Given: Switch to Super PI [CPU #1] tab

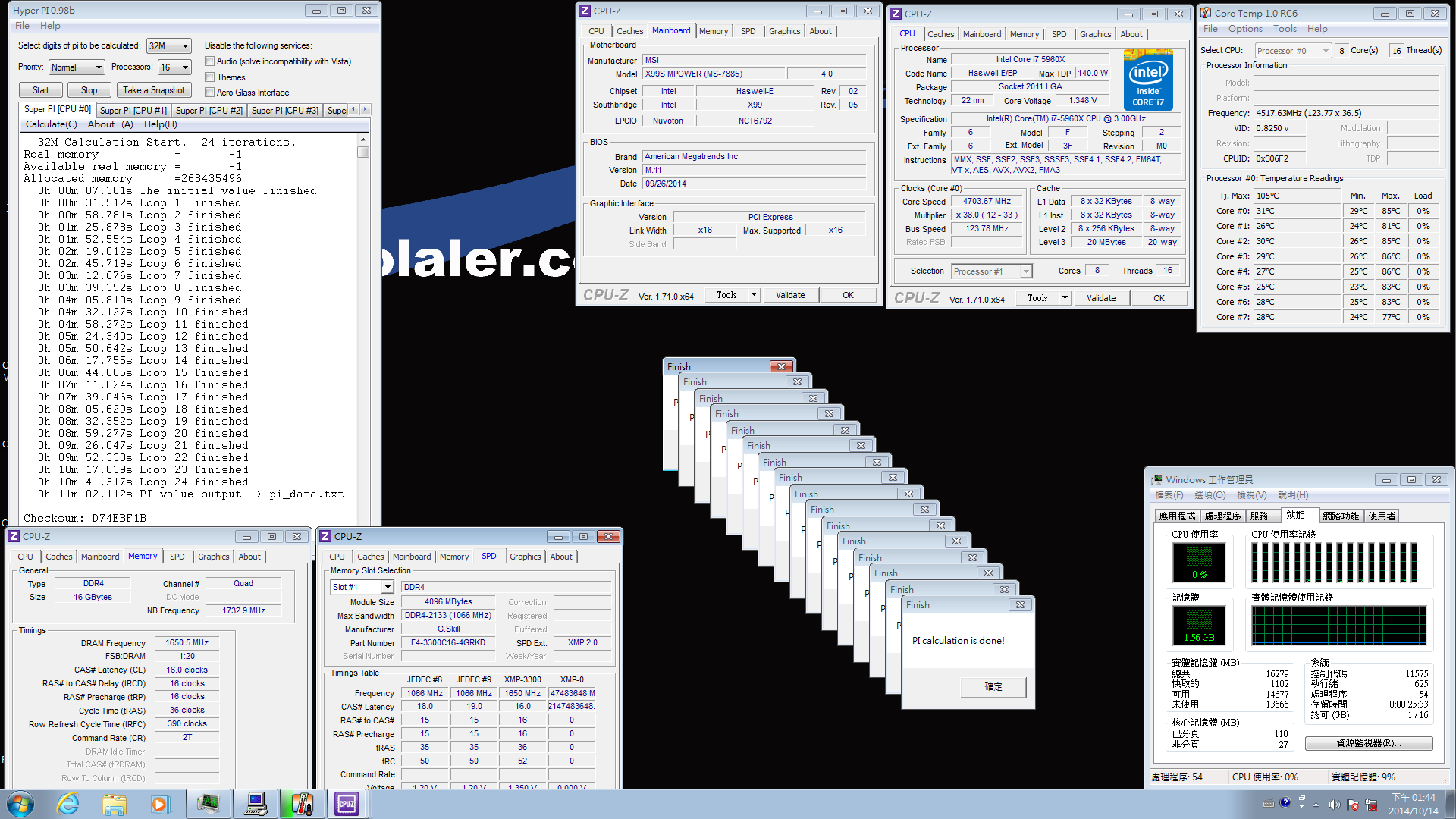Looking at the screenshot, I should click(133, 111).
